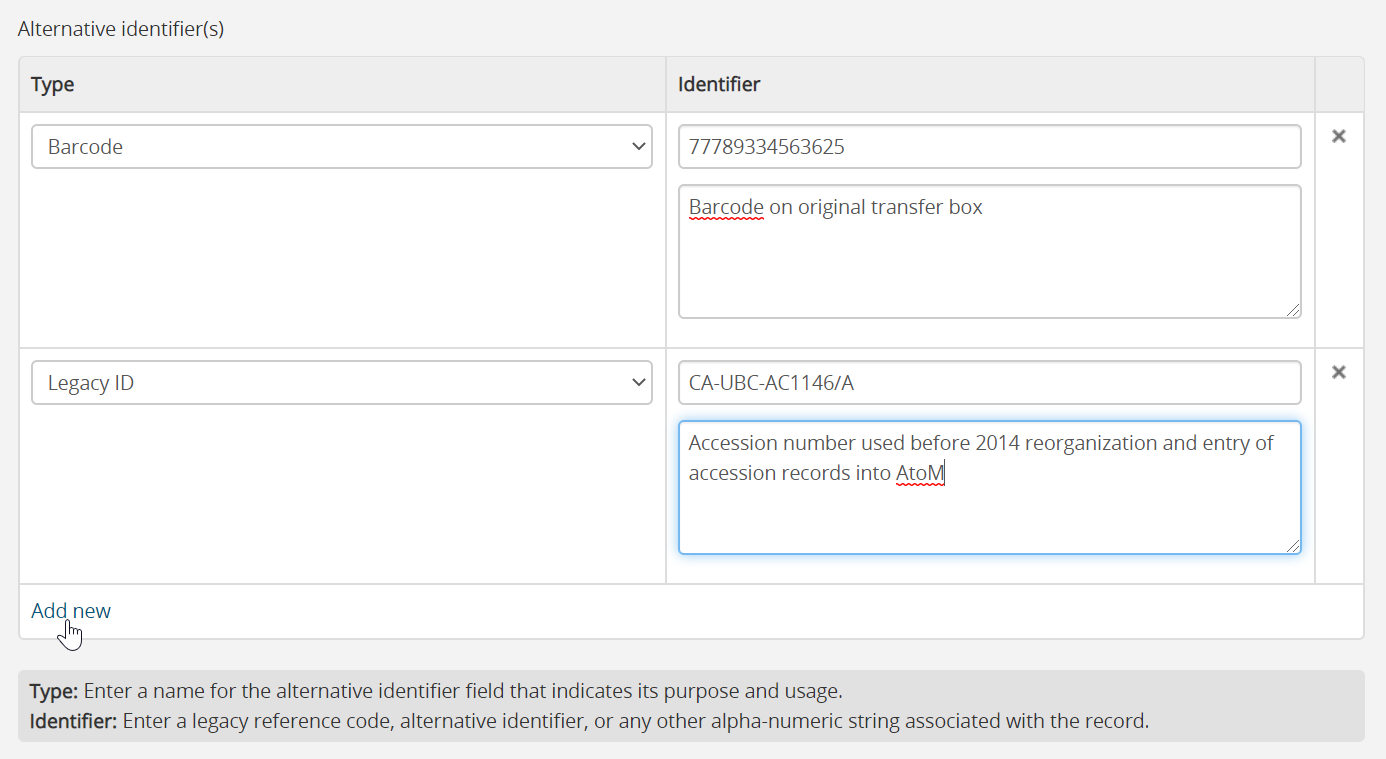The height and width of the screenshot is (759, 1386).
Task: Grab the resize handle of Barcode note textarea
Action: click(x=1293, y=310)
